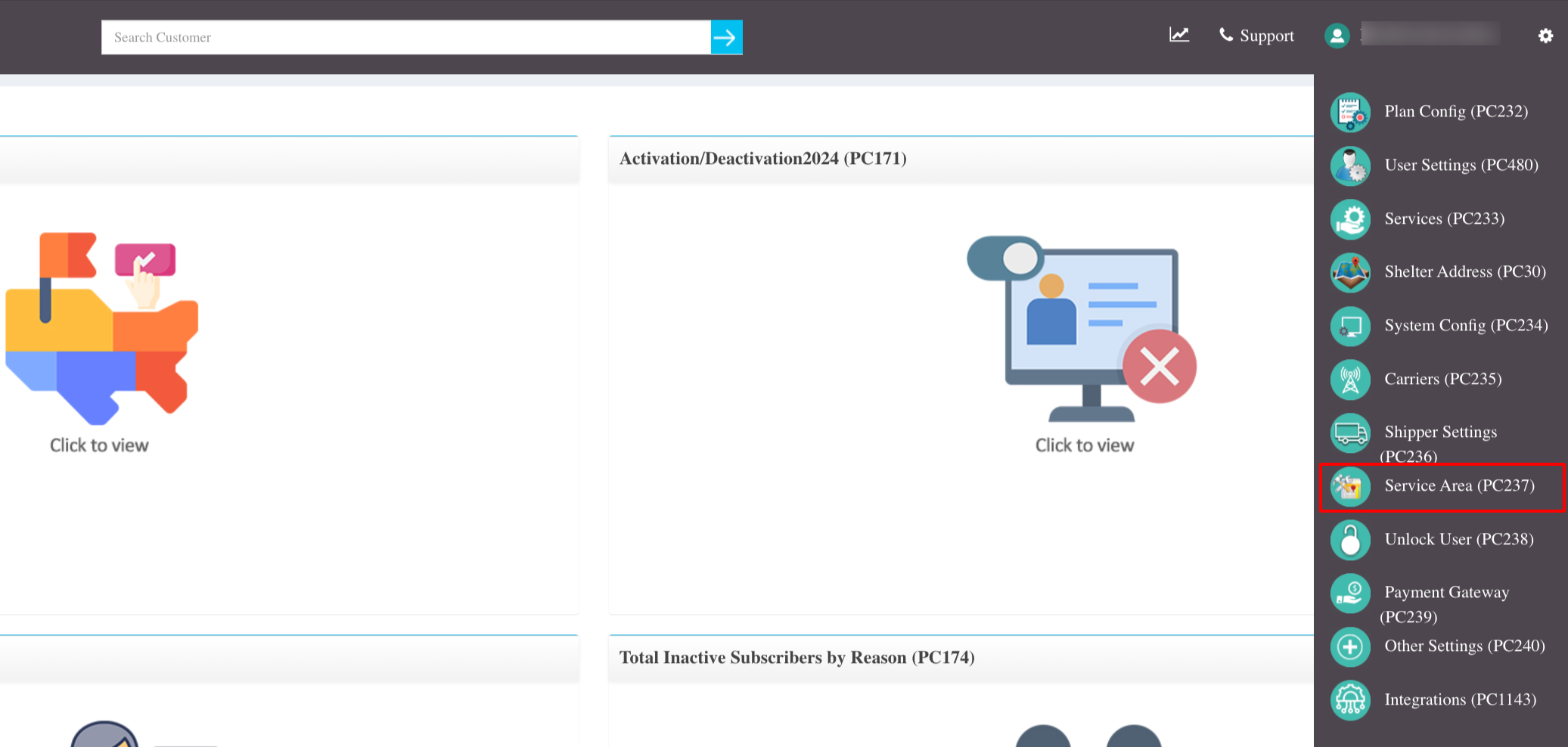Click the Shelter Address map icon
Screen dimensions: 1568x747
click(1350, 272)
